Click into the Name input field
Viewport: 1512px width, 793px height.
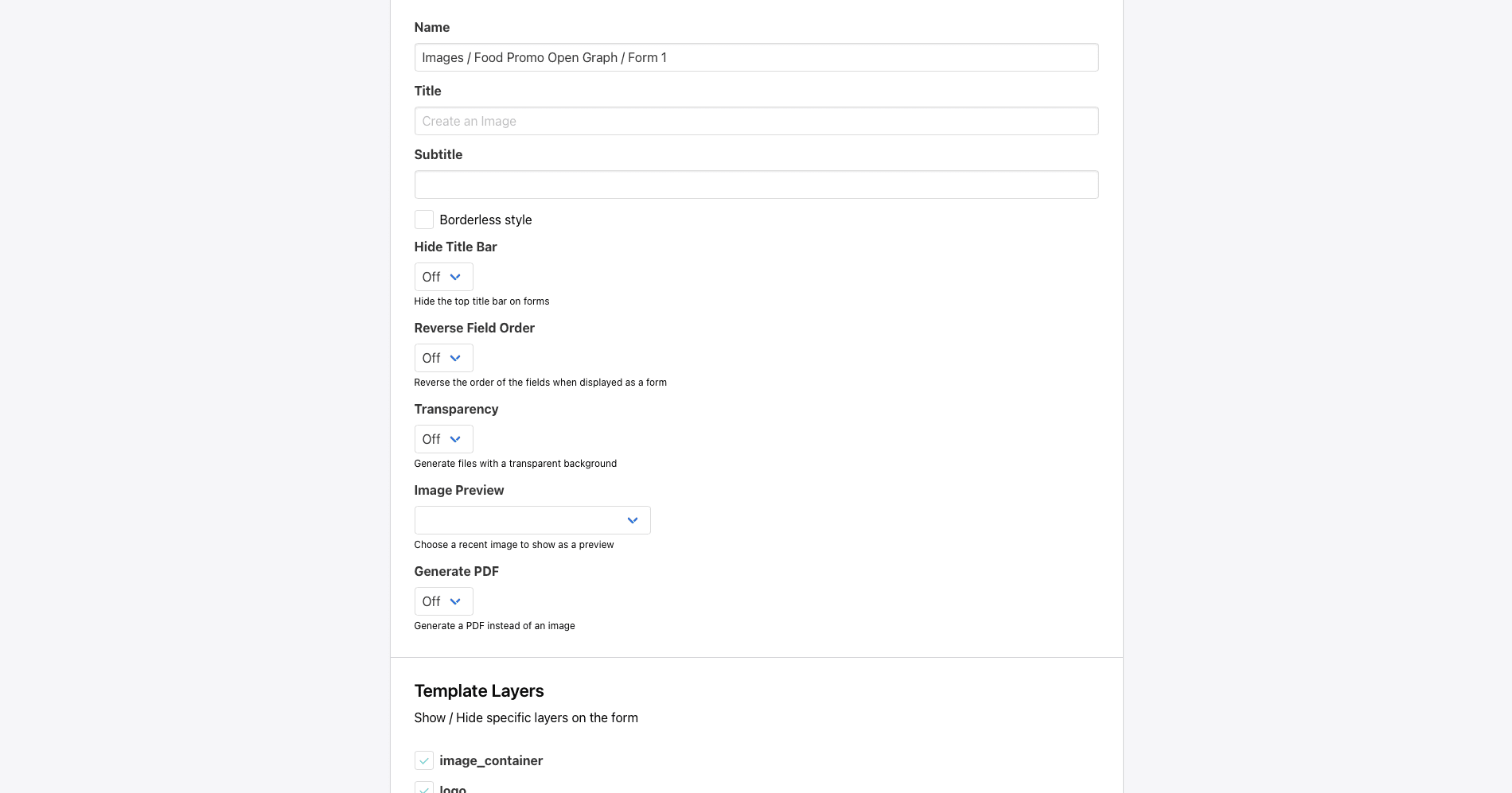755,57
